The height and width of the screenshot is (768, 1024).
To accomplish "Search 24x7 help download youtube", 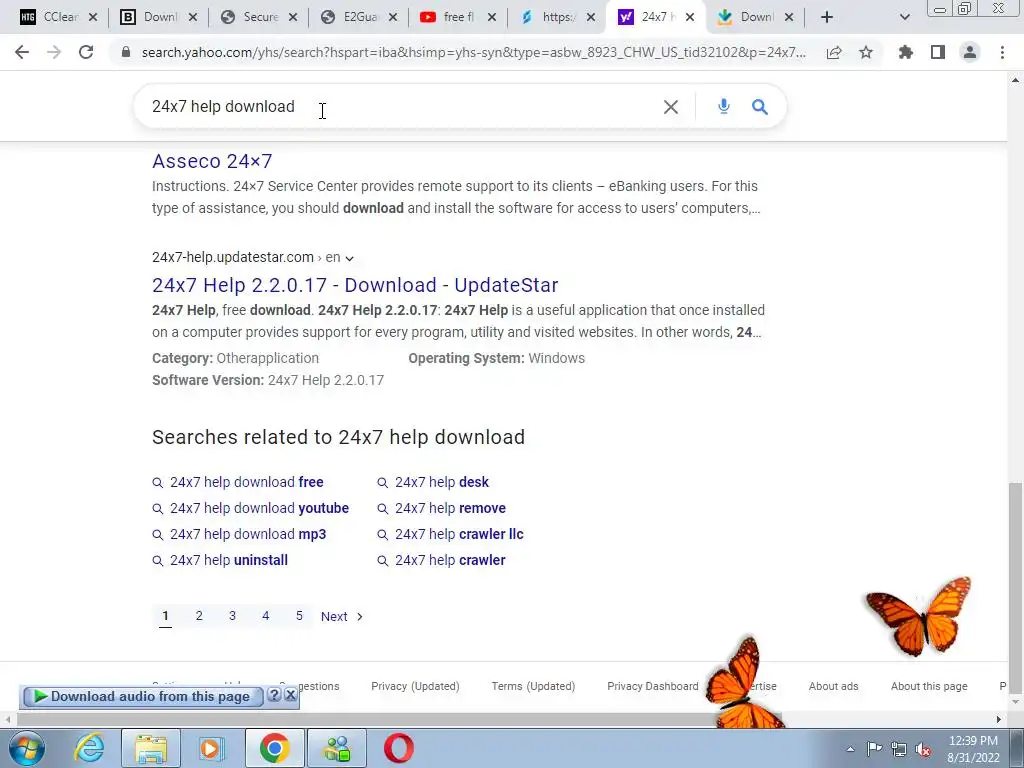I will click(x=259, y=508).
